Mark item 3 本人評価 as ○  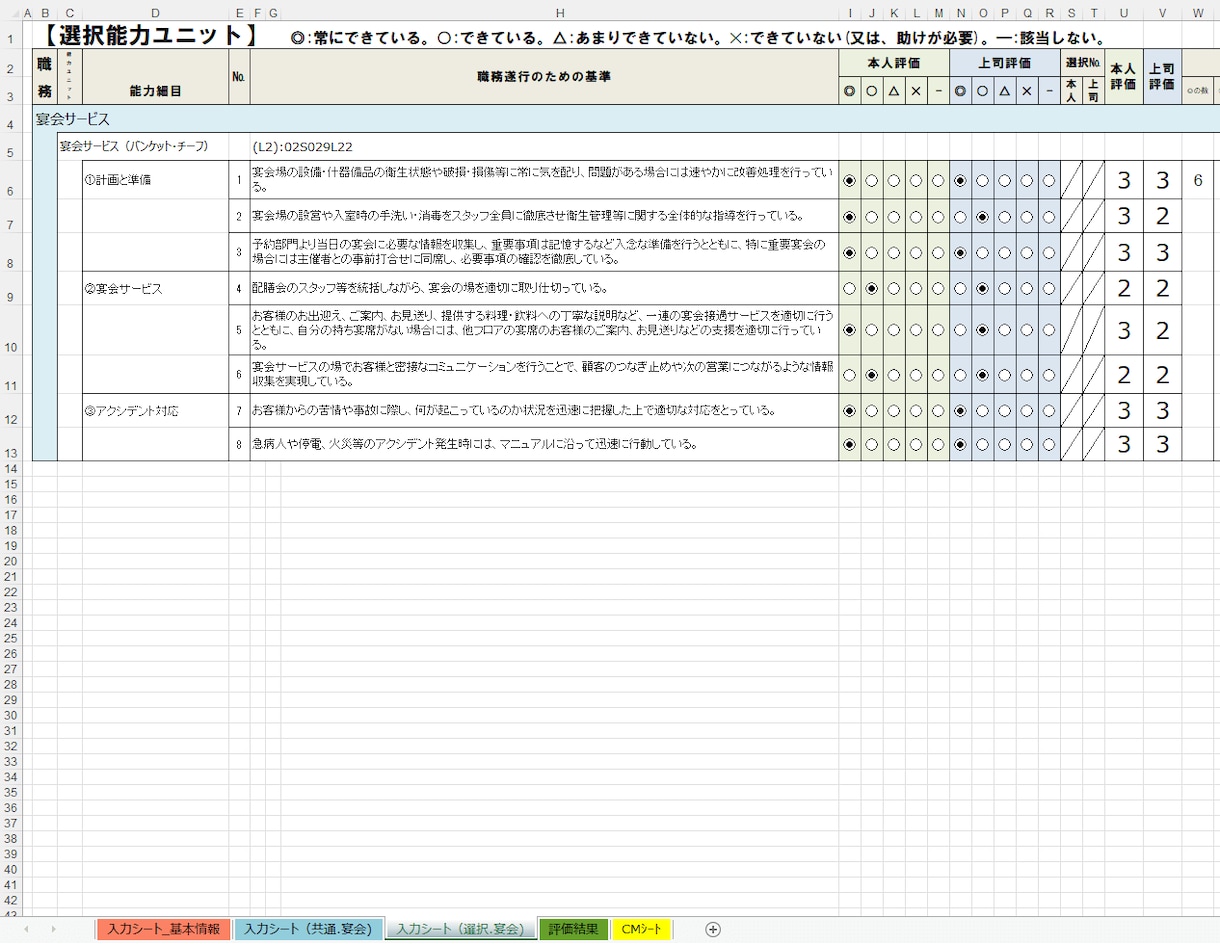[x=872, y=253]
